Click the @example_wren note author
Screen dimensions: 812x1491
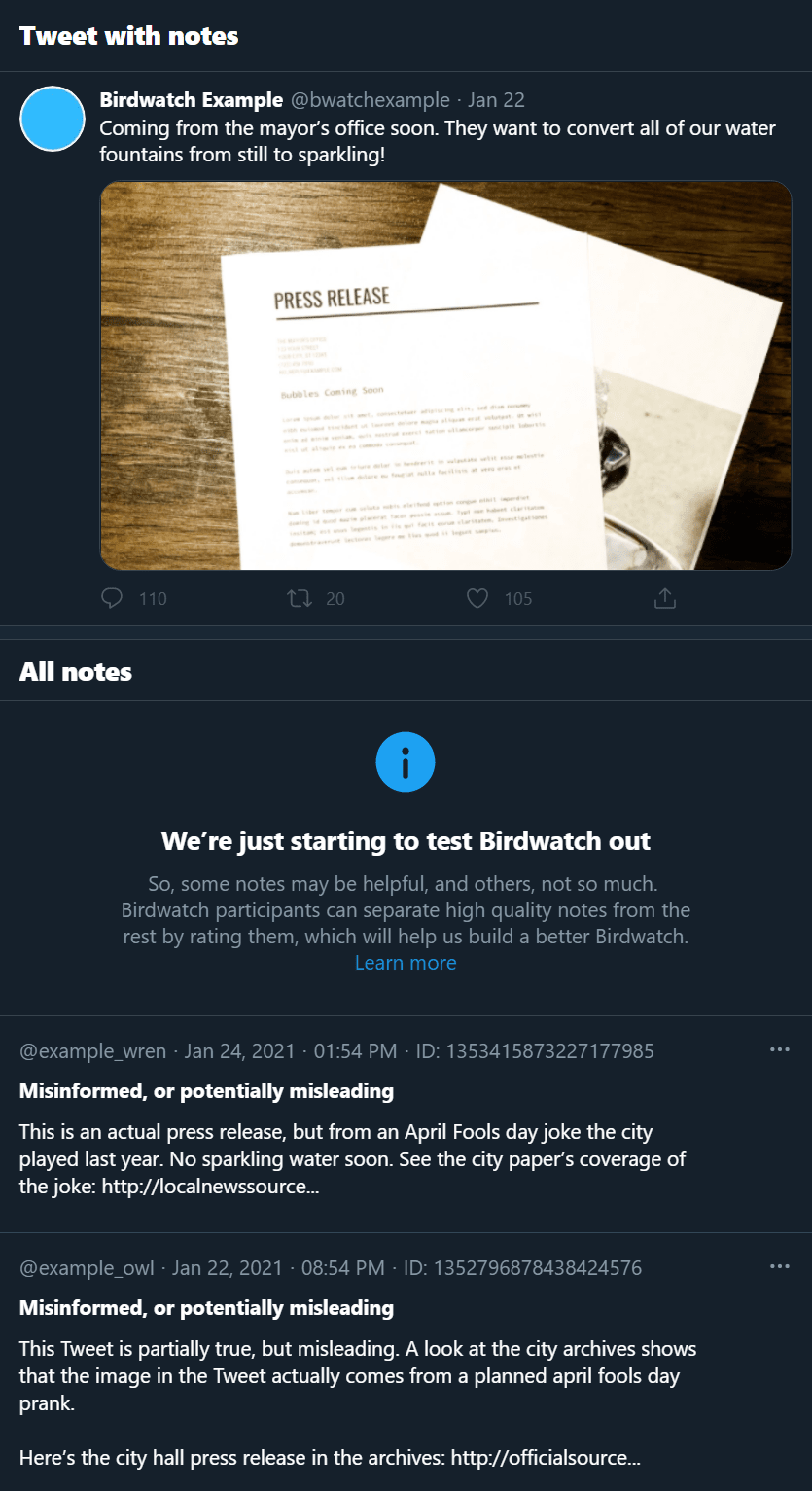click(x=93, y=1050)
